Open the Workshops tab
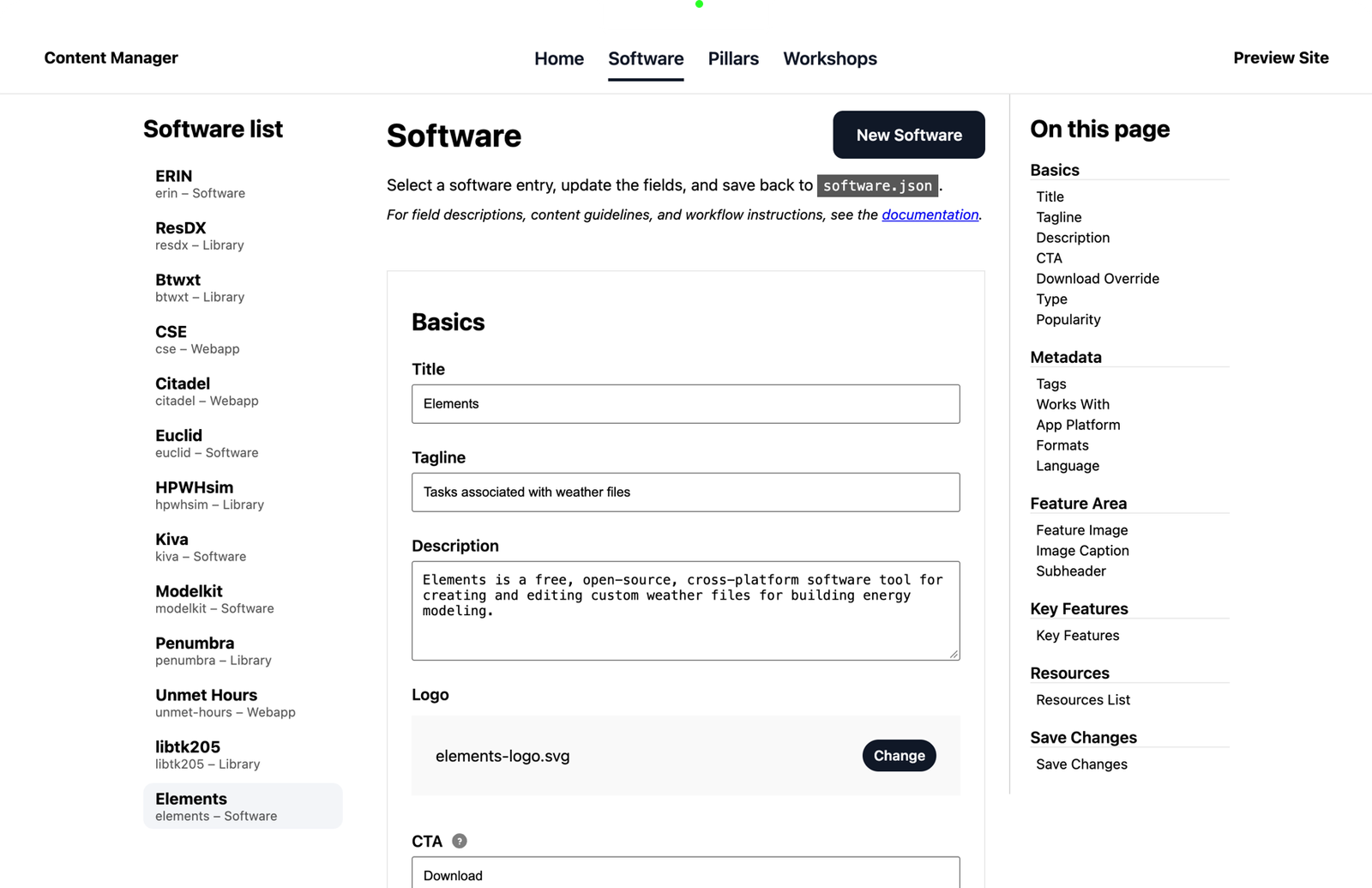The height and width of the screenshot is (888, 1372). pyautogui.click(x=830, y=58)
